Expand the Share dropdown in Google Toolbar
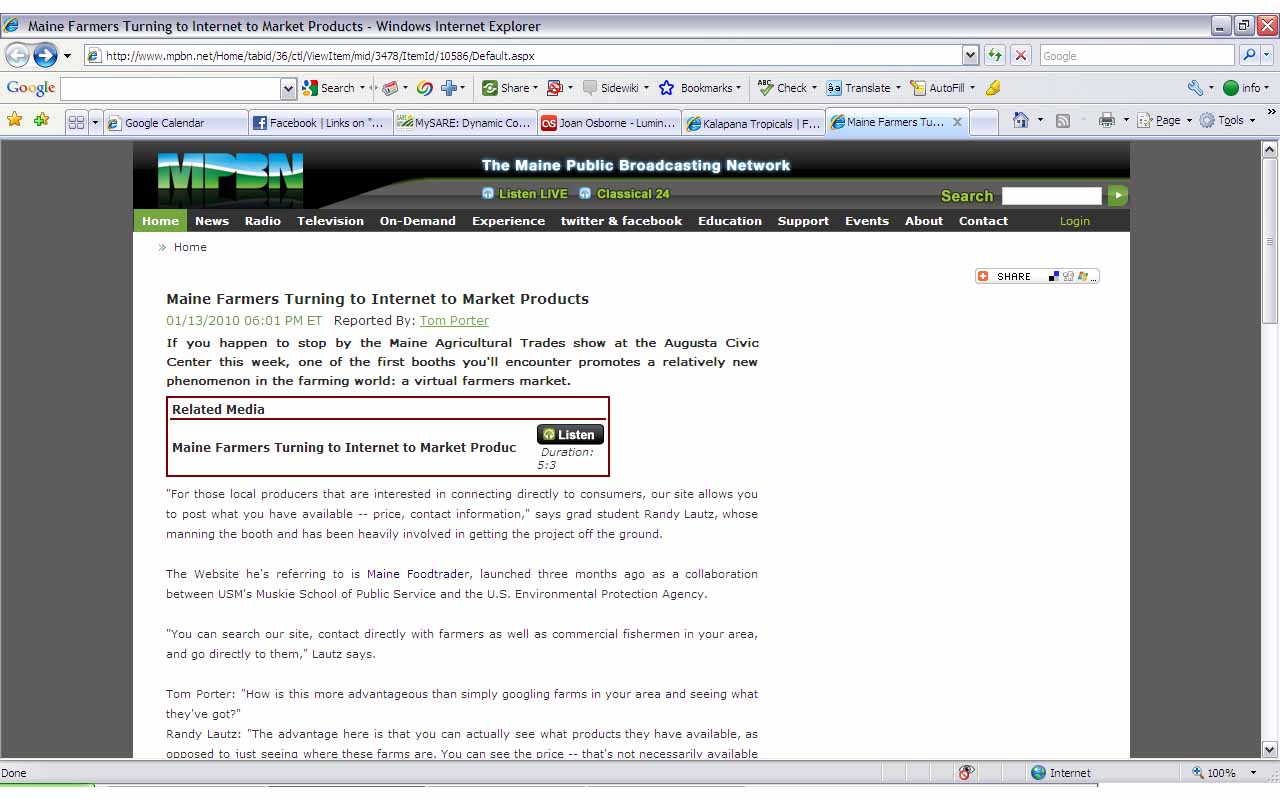The width and height of the screenshot is (1280, 800). point(535,88)
